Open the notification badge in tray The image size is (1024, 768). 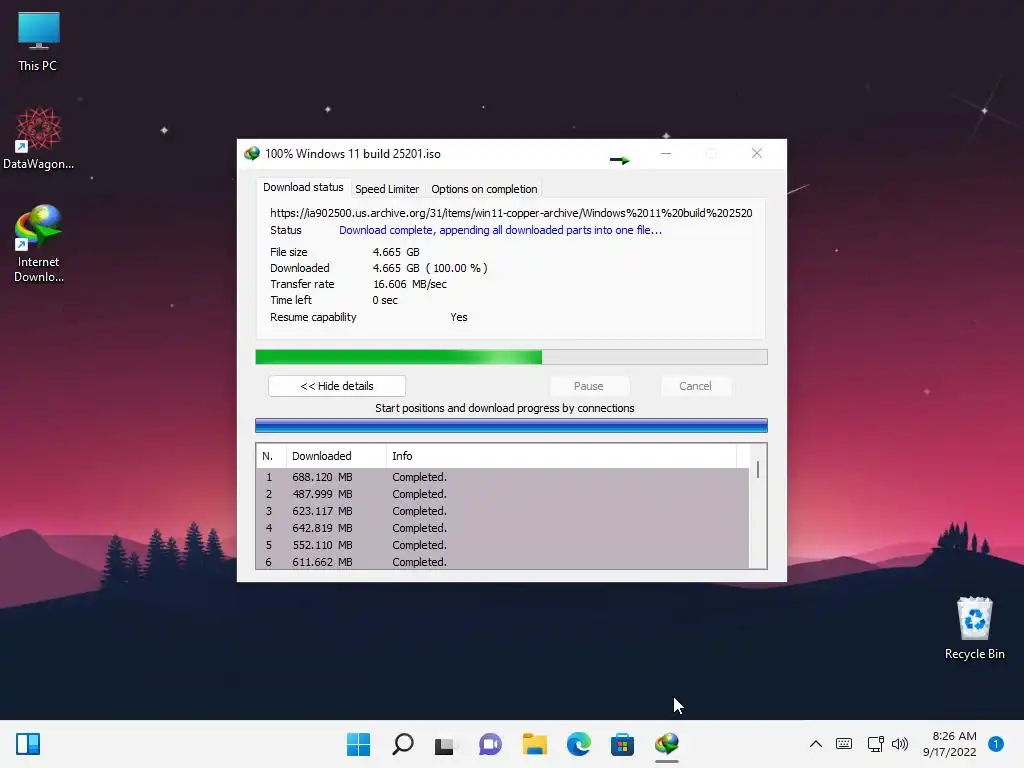(x=995, y=744)
